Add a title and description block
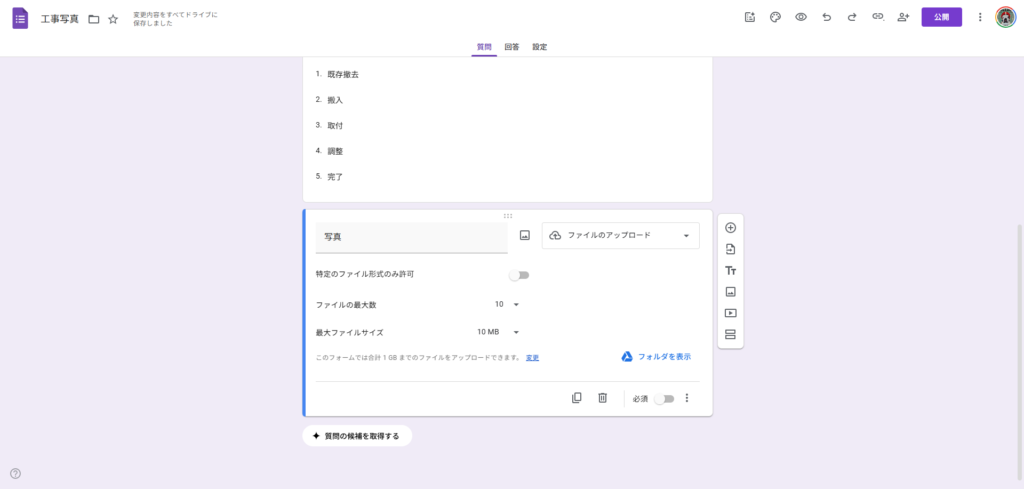 (730, 271)
